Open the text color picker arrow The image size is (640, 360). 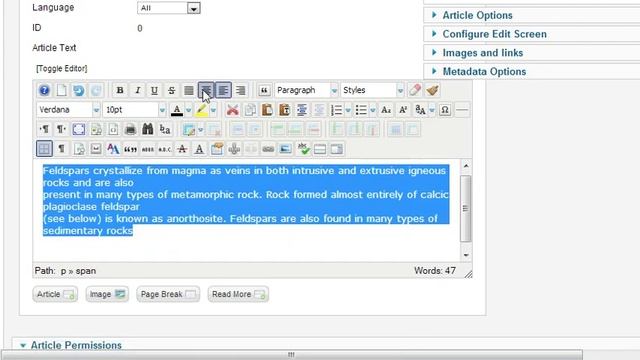click(x=189, y=110)
